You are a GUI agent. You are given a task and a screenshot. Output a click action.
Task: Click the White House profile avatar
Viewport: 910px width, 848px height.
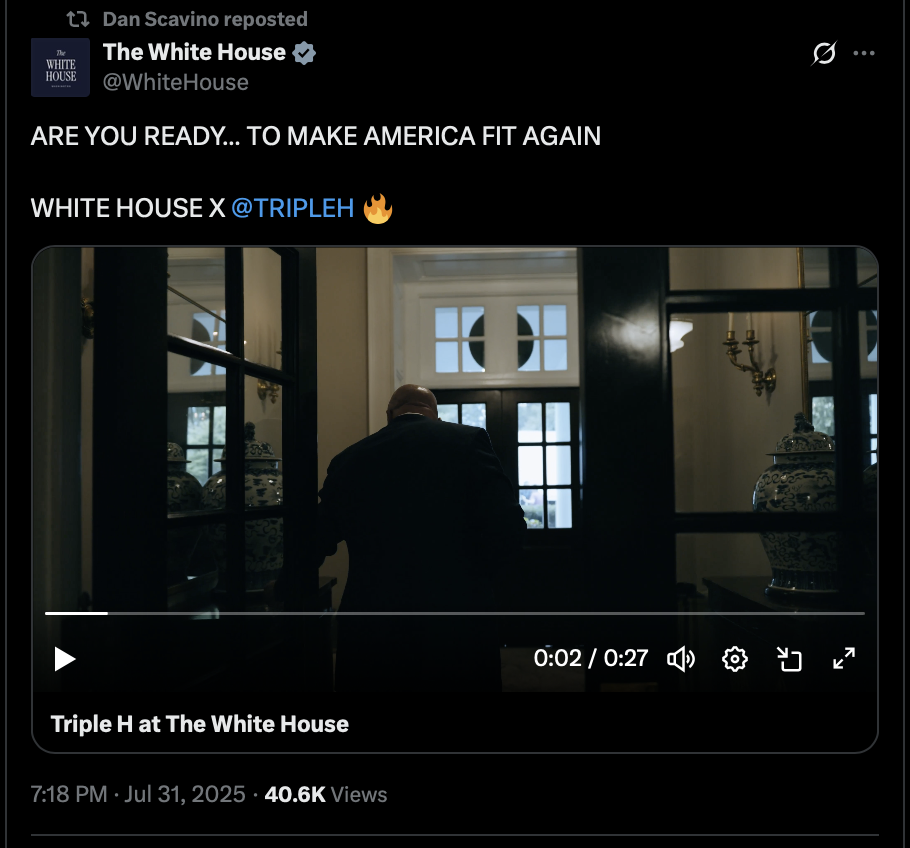[60, 67]
